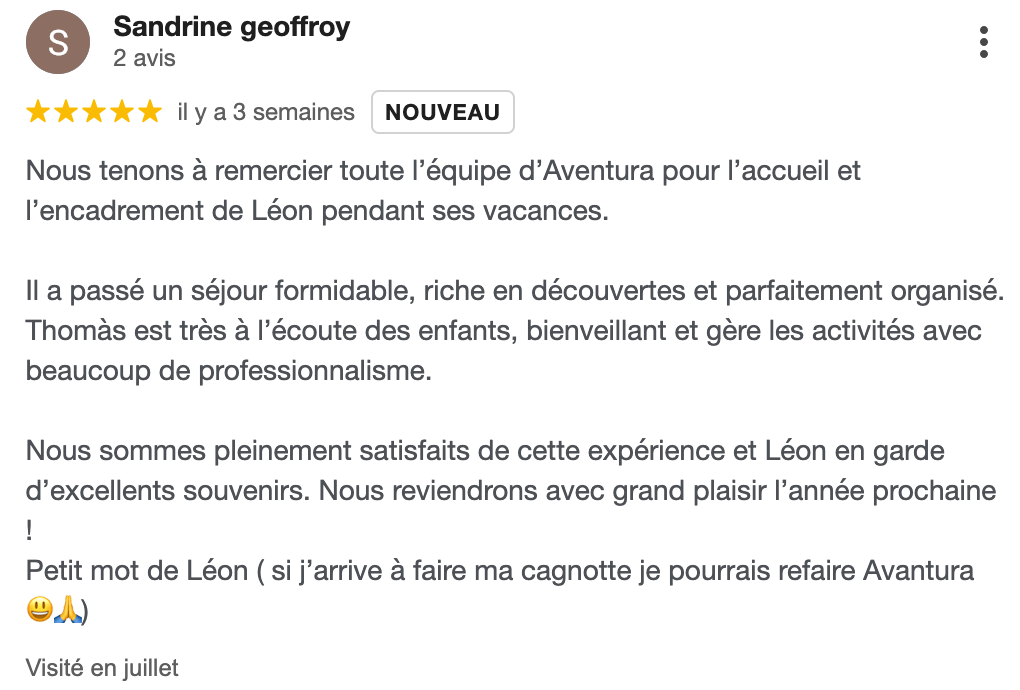Click the brown S profile avatar

point(58,42)
